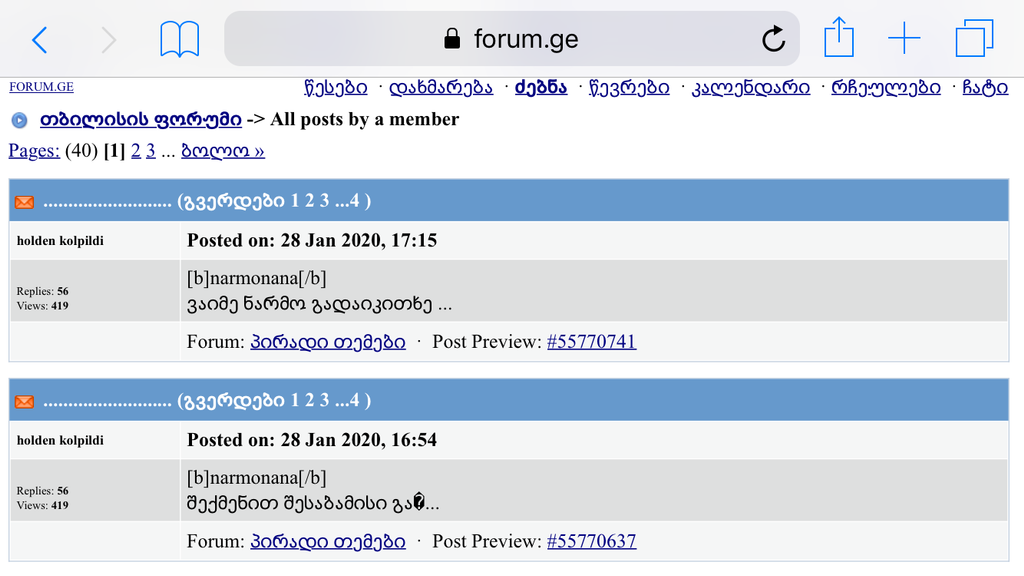Image resolution: width=1024 pixels, height=576 pixels.
Task: Click envelope icon on first post header
Action: click(x=24, y=202)
